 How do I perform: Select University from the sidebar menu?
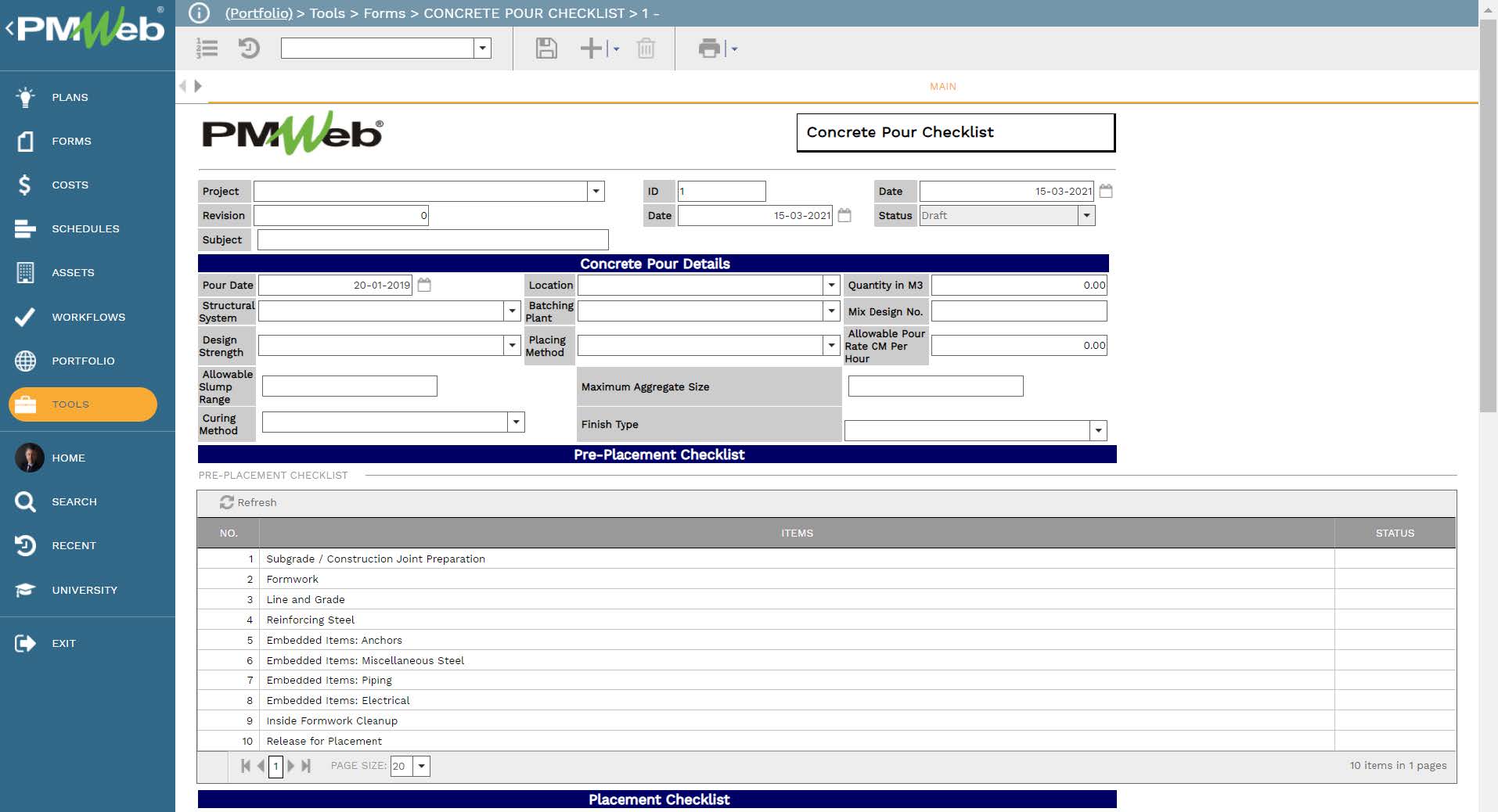tap(85, 590)
